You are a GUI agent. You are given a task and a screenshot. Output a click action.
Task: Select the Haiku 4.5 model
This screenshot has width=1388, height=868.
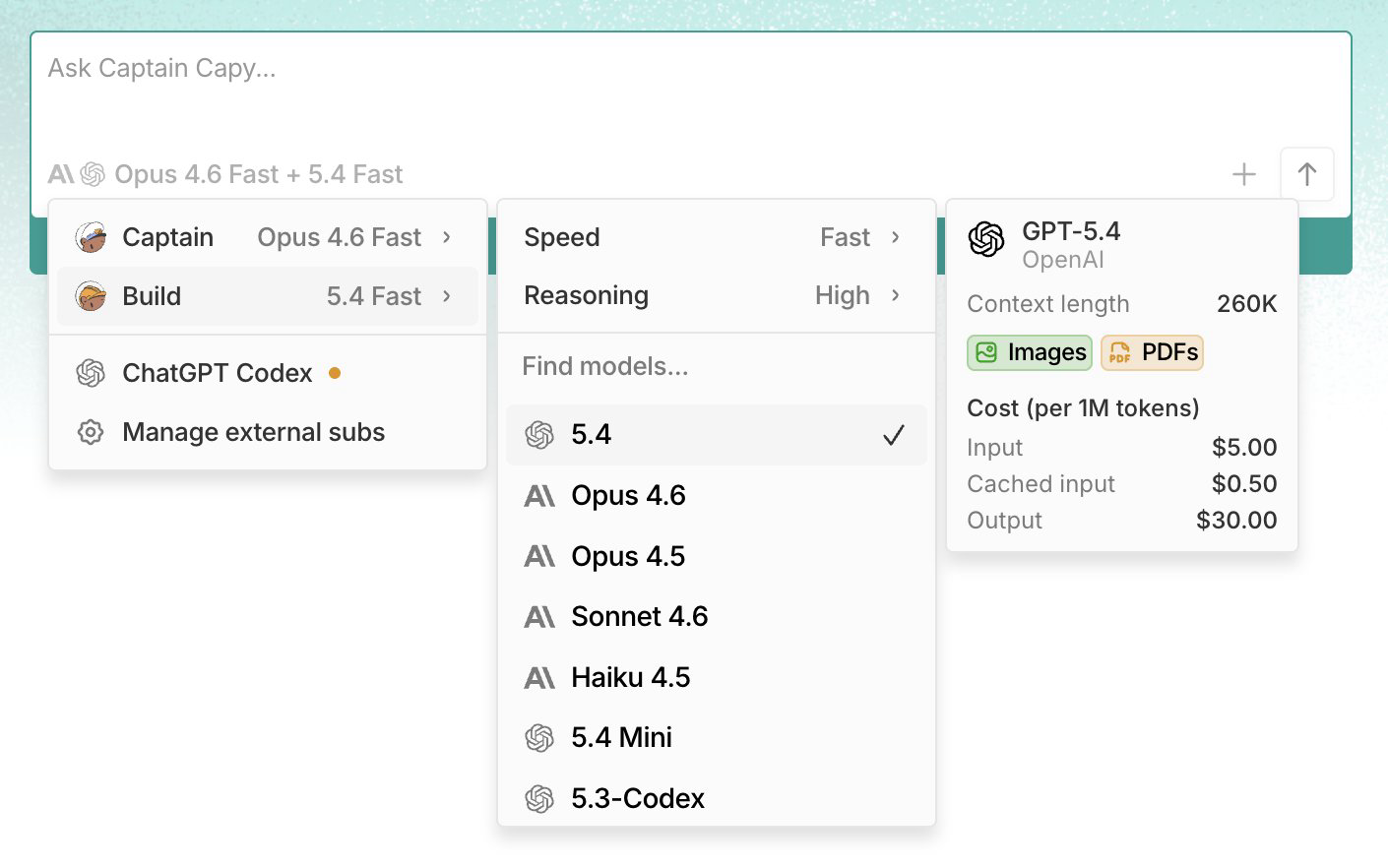[631, 677]
